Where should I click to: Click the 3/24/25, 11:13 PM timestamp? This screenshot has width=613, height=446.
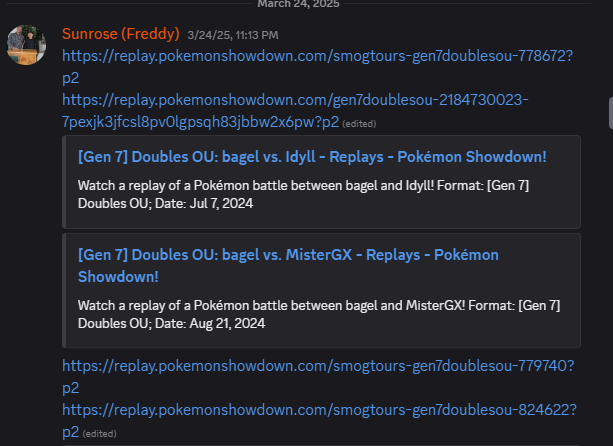pyautogui.click(x=233, y=35)
